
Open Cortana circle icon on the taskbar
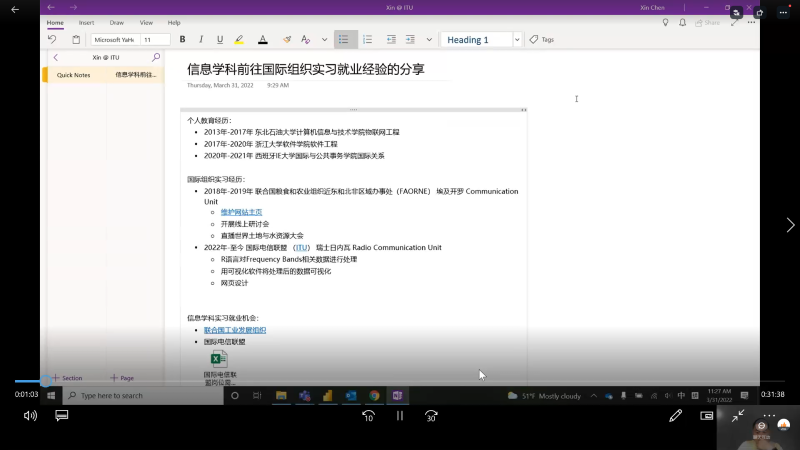point(235,395)
